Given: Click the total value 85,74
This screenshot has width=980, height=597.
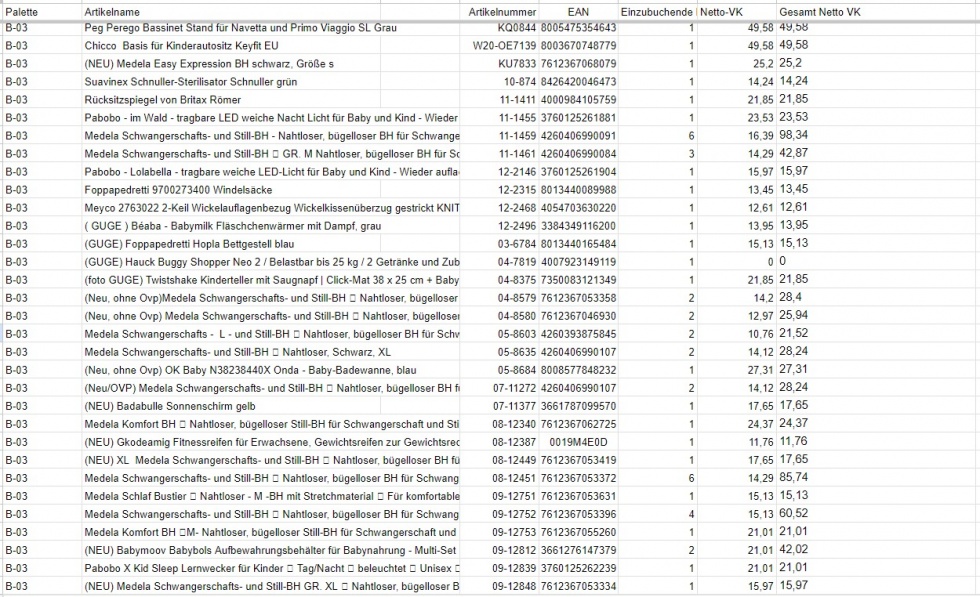Looking at the screenshot, I should [x=794, y=478].
